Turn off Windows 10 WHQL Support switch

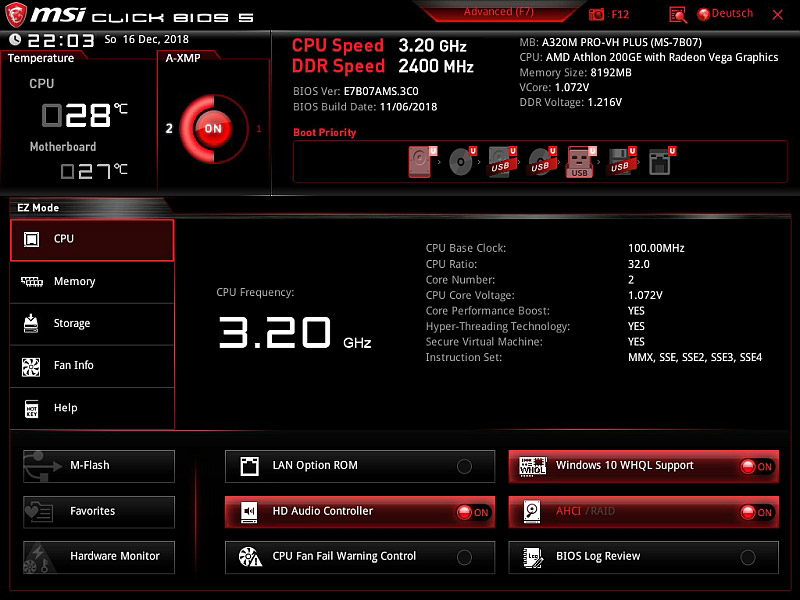pos(757,466)
